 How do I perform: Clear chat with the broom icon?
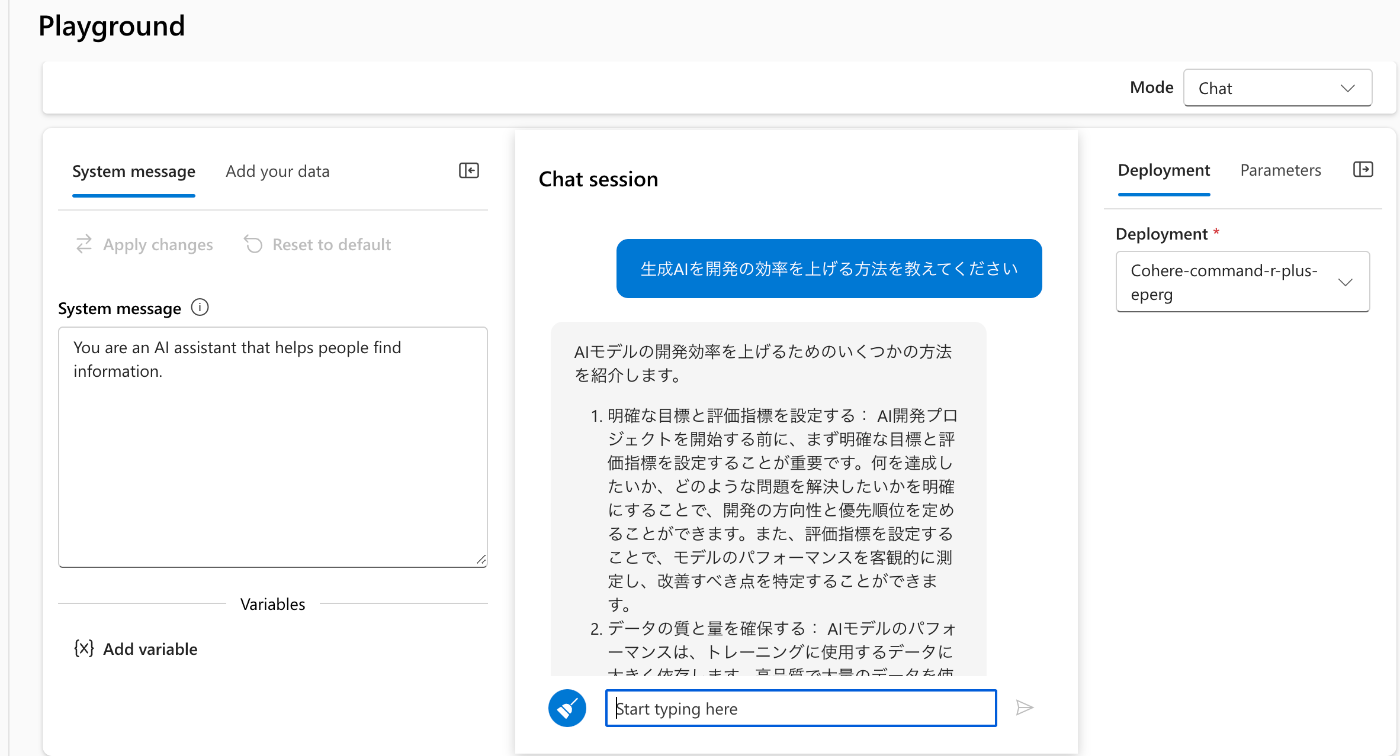567,708
